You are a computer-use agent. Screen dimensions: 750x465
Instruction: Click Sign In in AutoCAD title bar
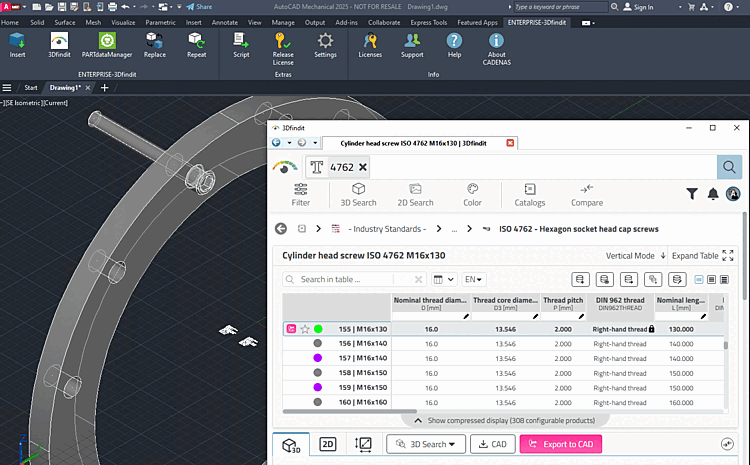639,7
